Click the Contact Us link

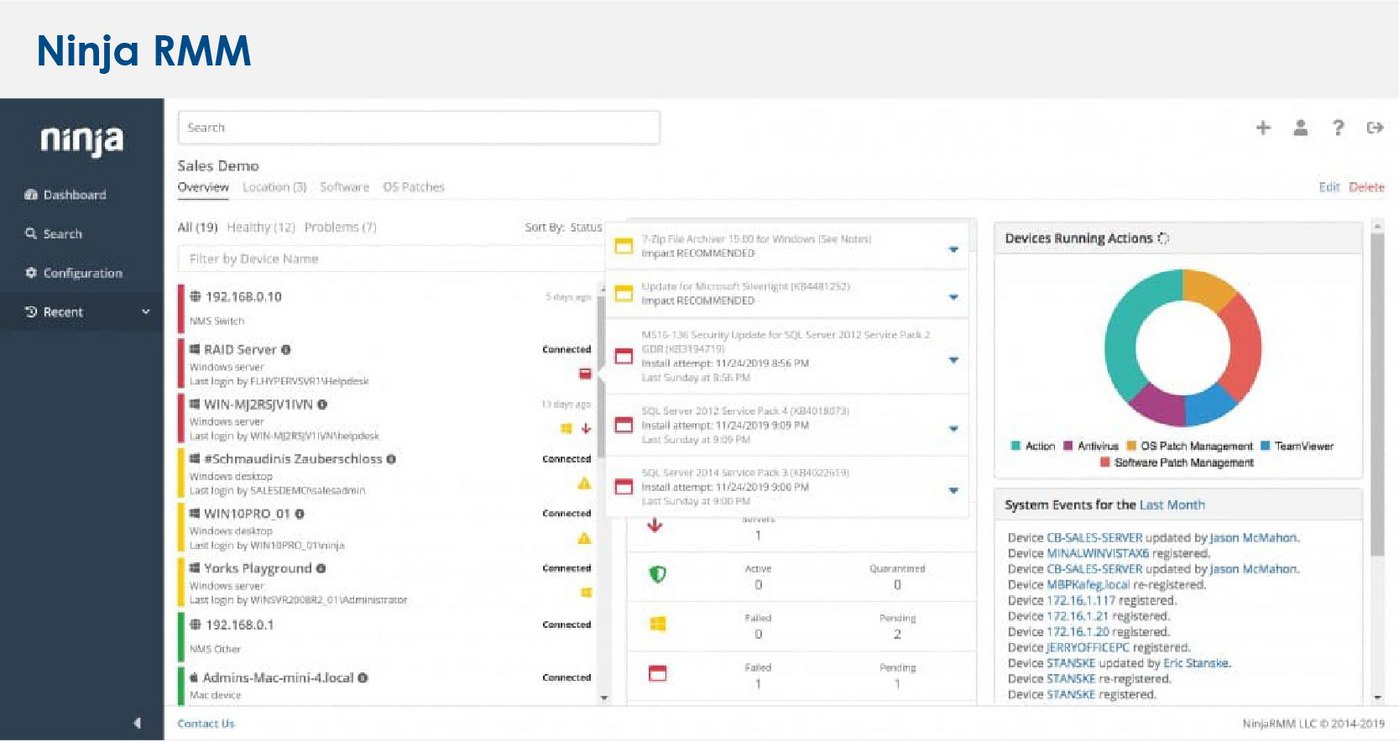click(206, 724)
